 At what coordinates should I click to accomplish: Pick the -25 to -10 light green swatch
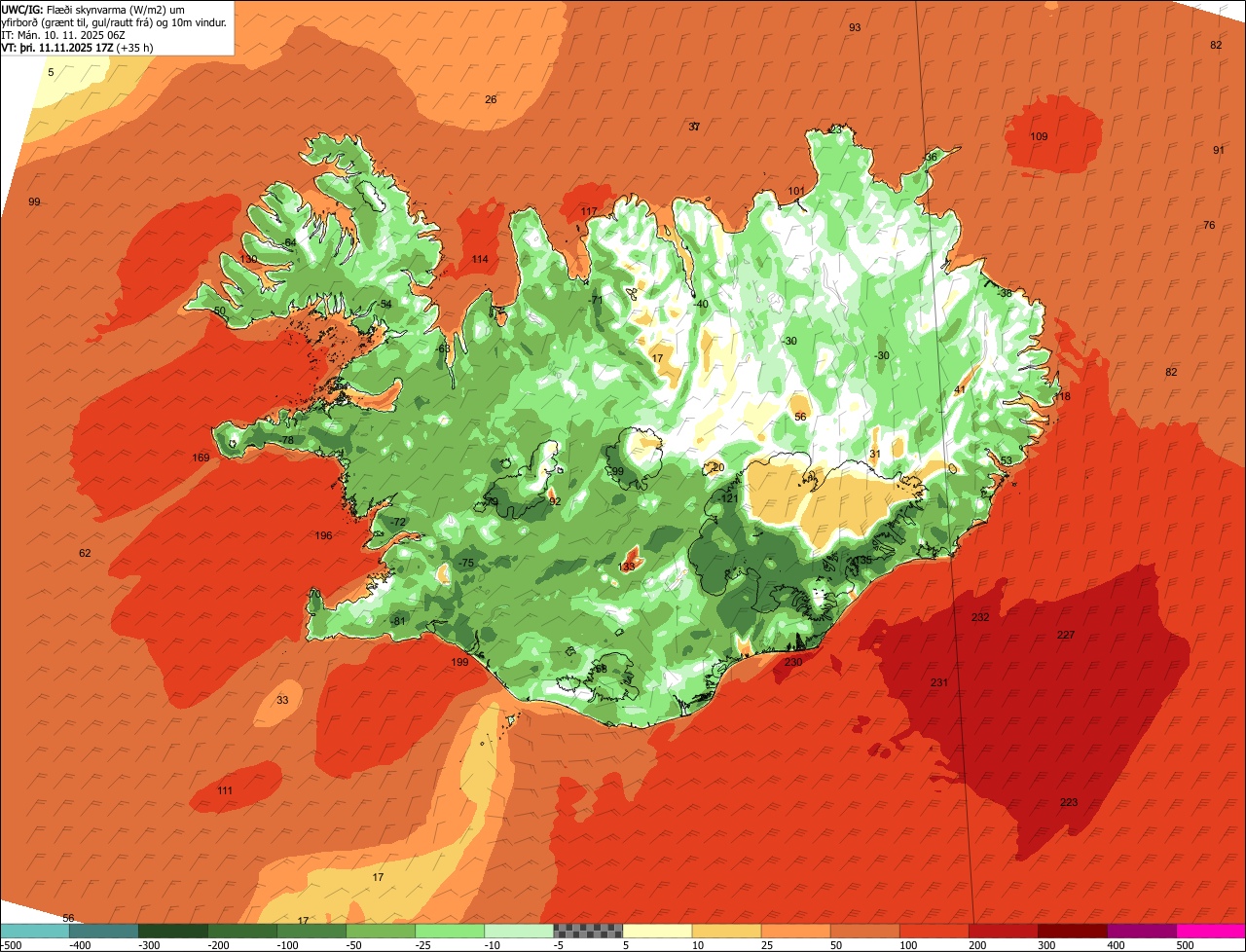tap(450, 931)
